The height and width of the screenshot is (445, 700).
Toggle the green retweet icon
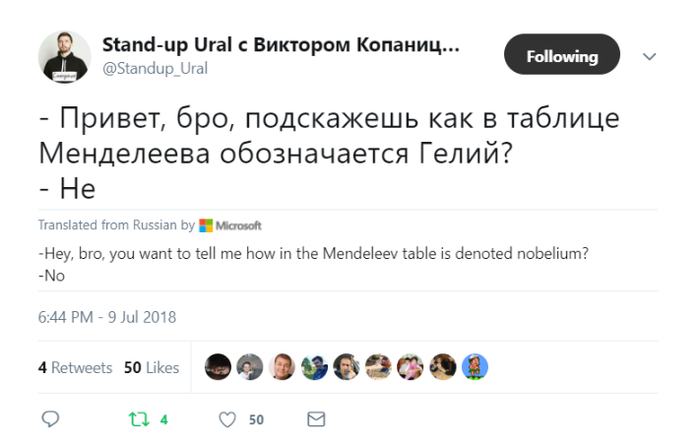click(140, 419)
